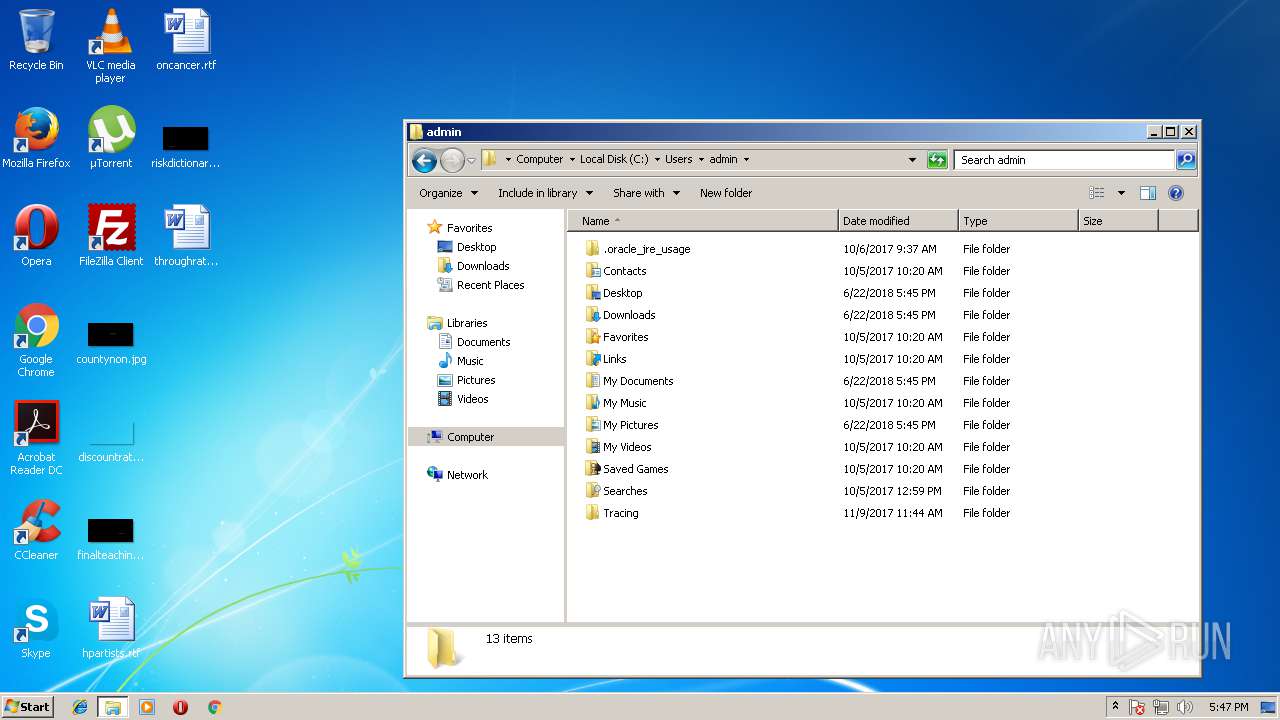The image size is (1280, 720).
Task: Click the taskbar clock showing 5:47 PM
Action: point(1228,707)
